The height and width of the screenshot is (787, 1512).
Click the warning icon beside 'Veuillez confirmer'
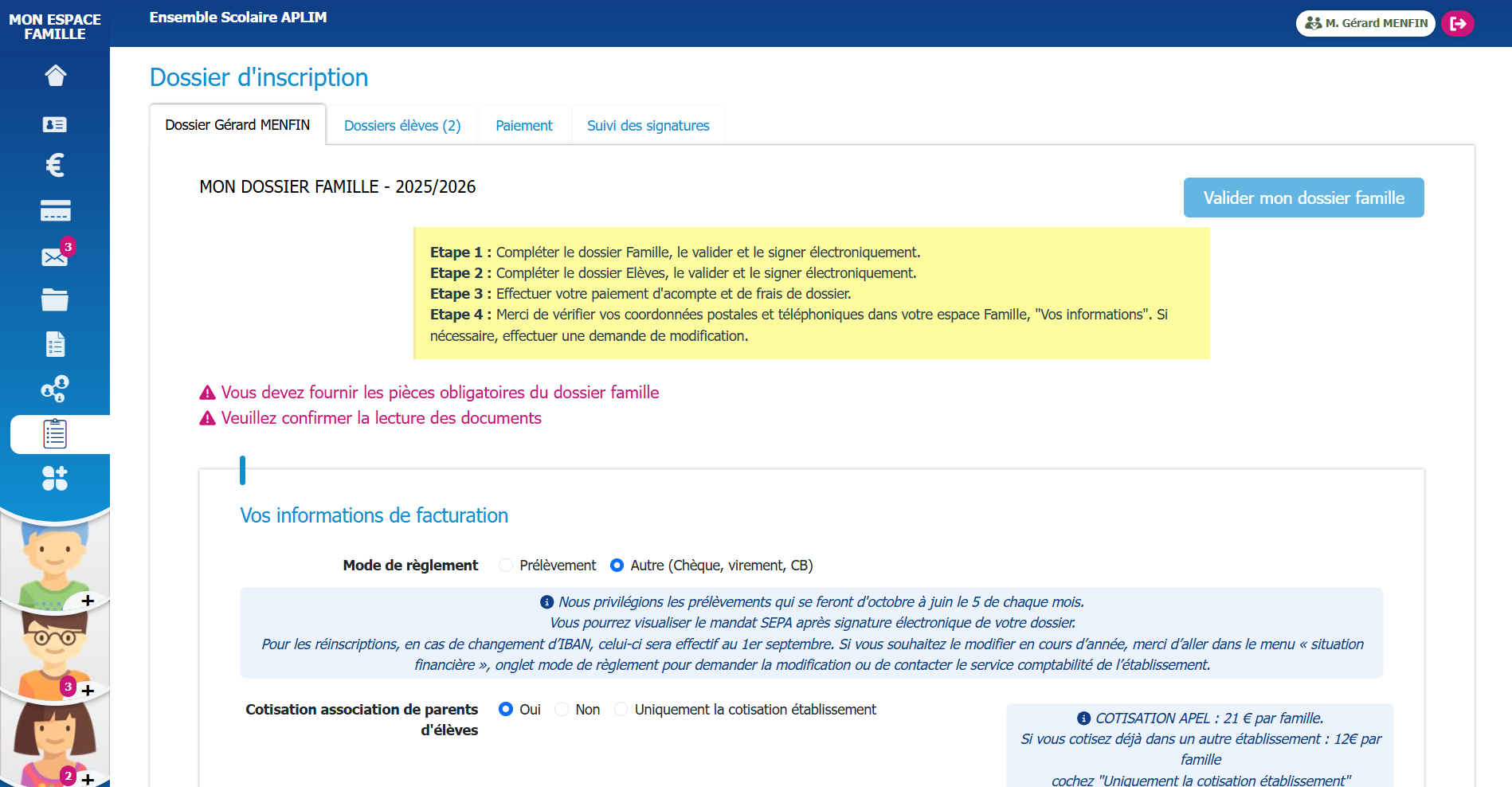[207, 418]
